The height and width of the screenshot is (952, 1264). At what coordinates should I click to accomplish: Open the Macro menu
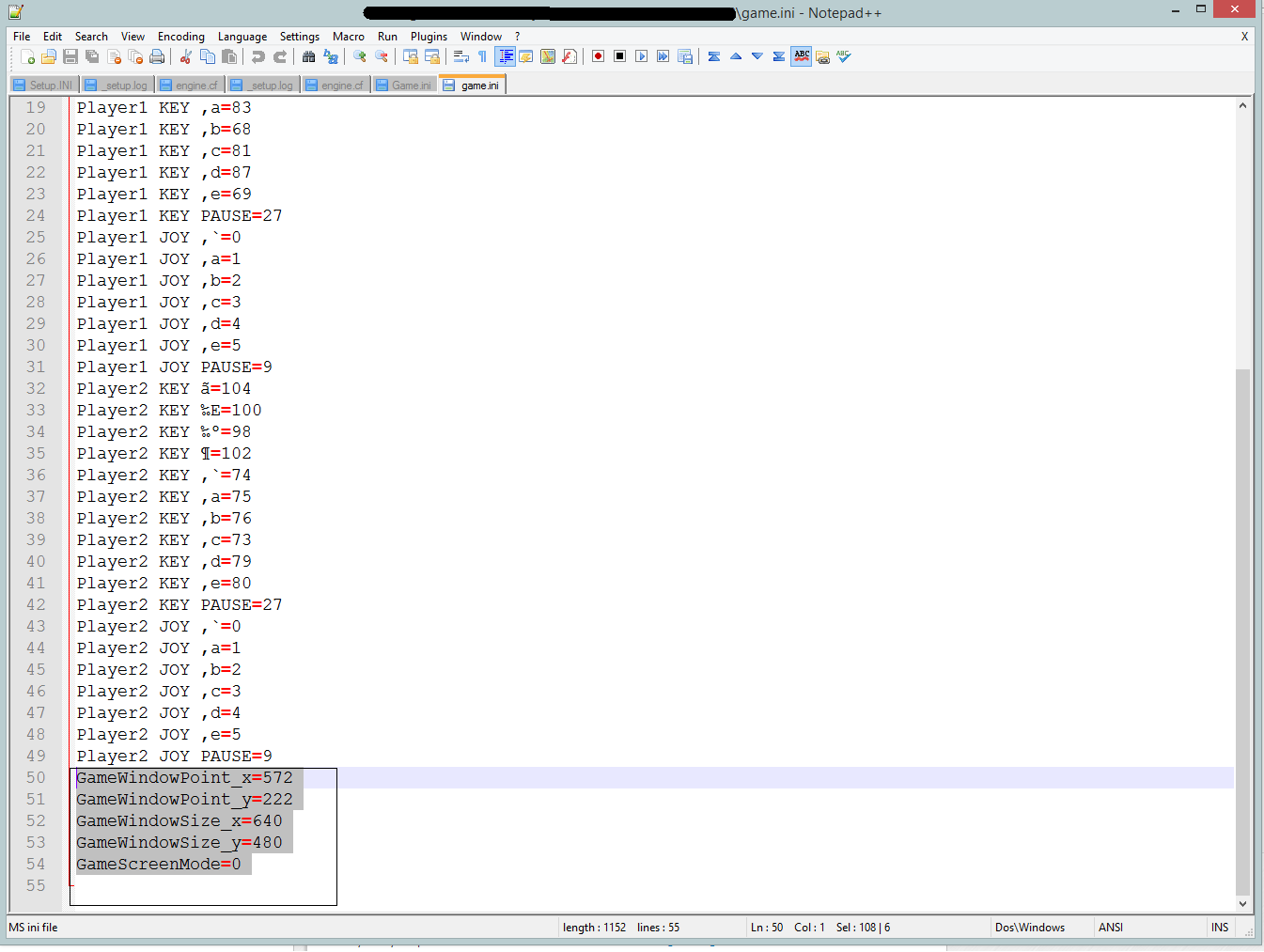coord(349,37)
